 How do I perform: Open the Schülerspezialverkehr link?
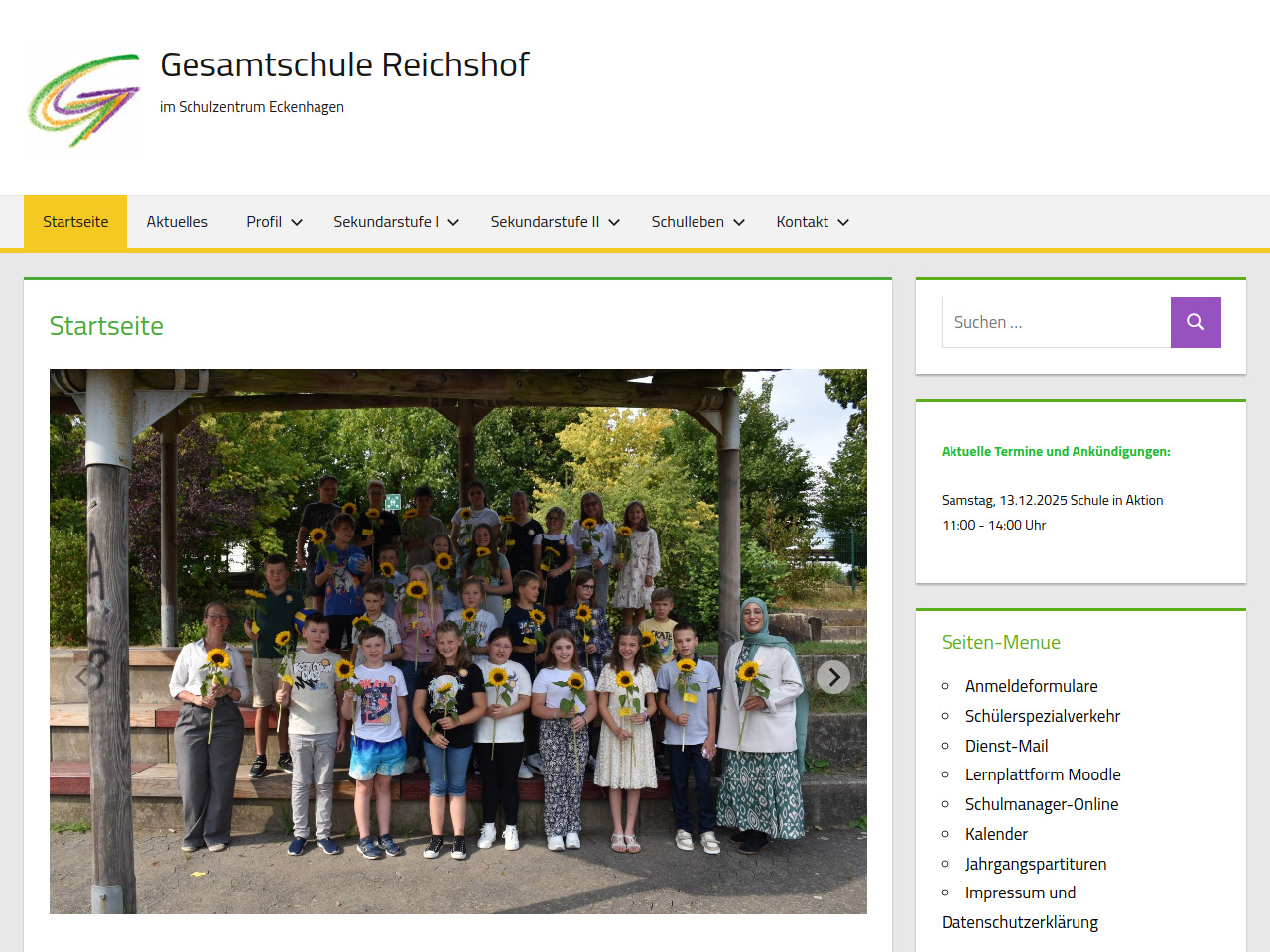1042,716
